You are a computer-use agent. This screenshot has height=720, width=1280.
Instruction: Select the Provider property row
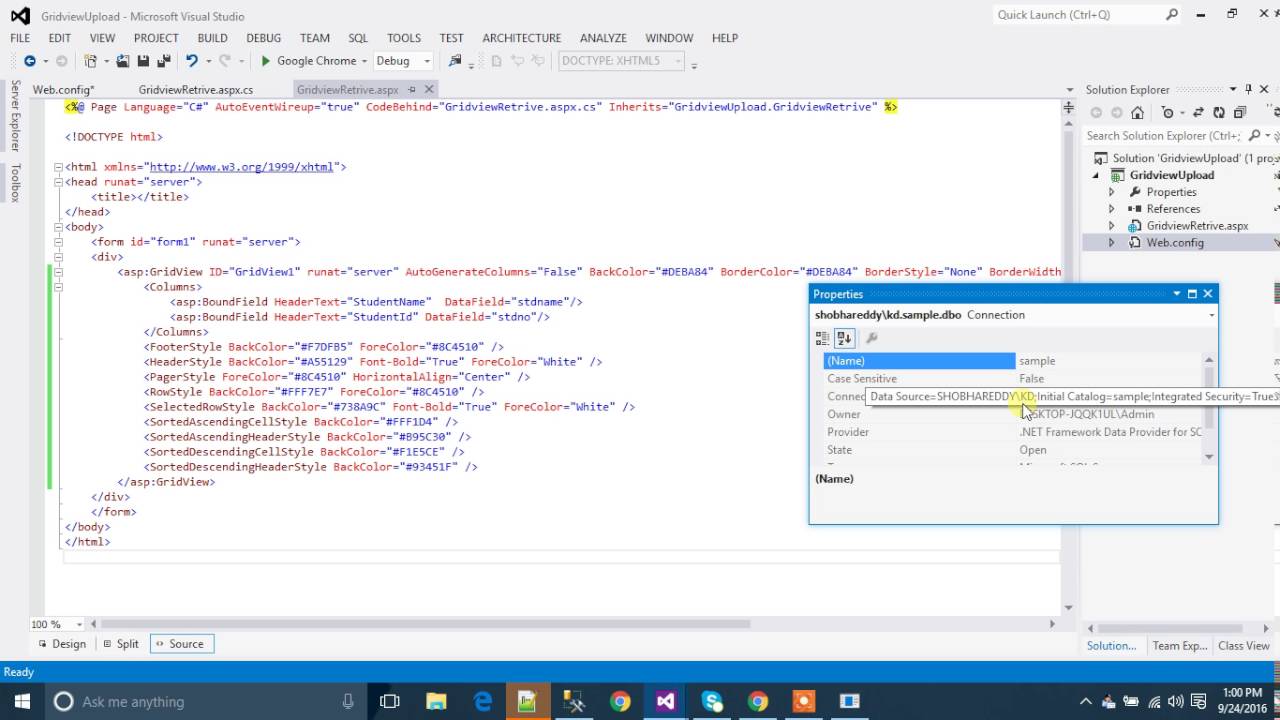tap(1011, 432)
